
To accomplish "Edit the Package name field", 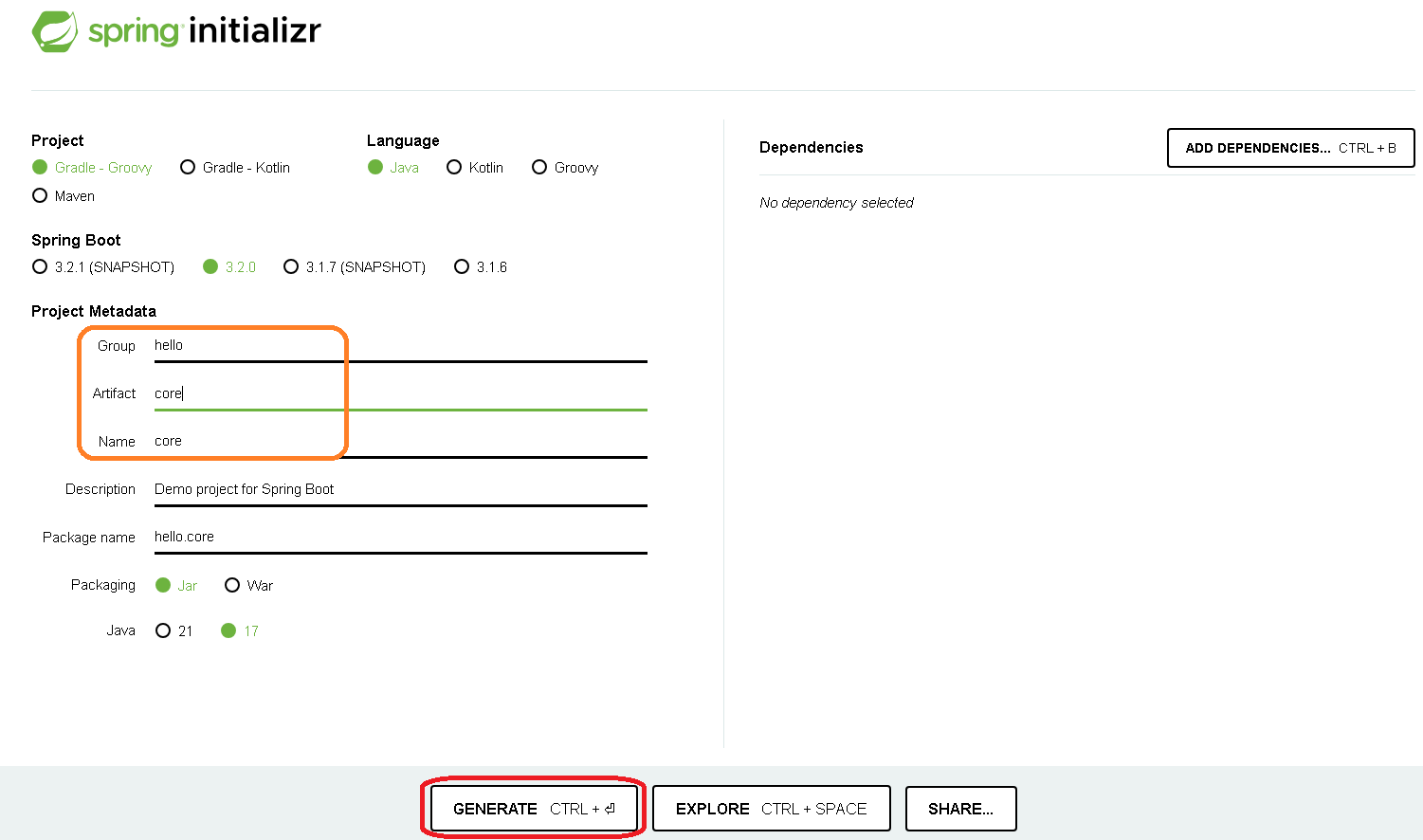I will pos(401,538).
